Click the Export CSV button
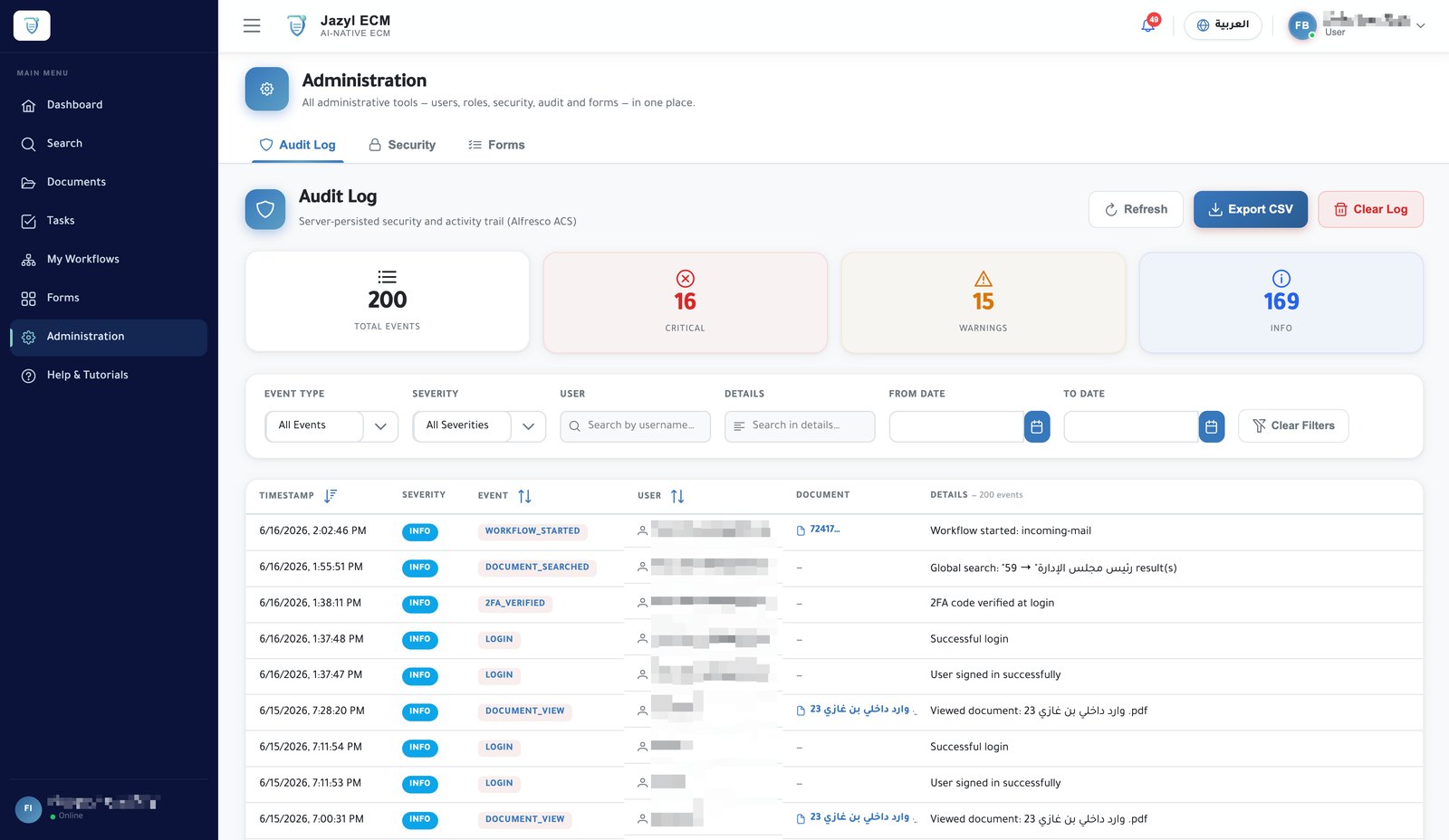1449x840 pixels. (x=1251, y=209)
